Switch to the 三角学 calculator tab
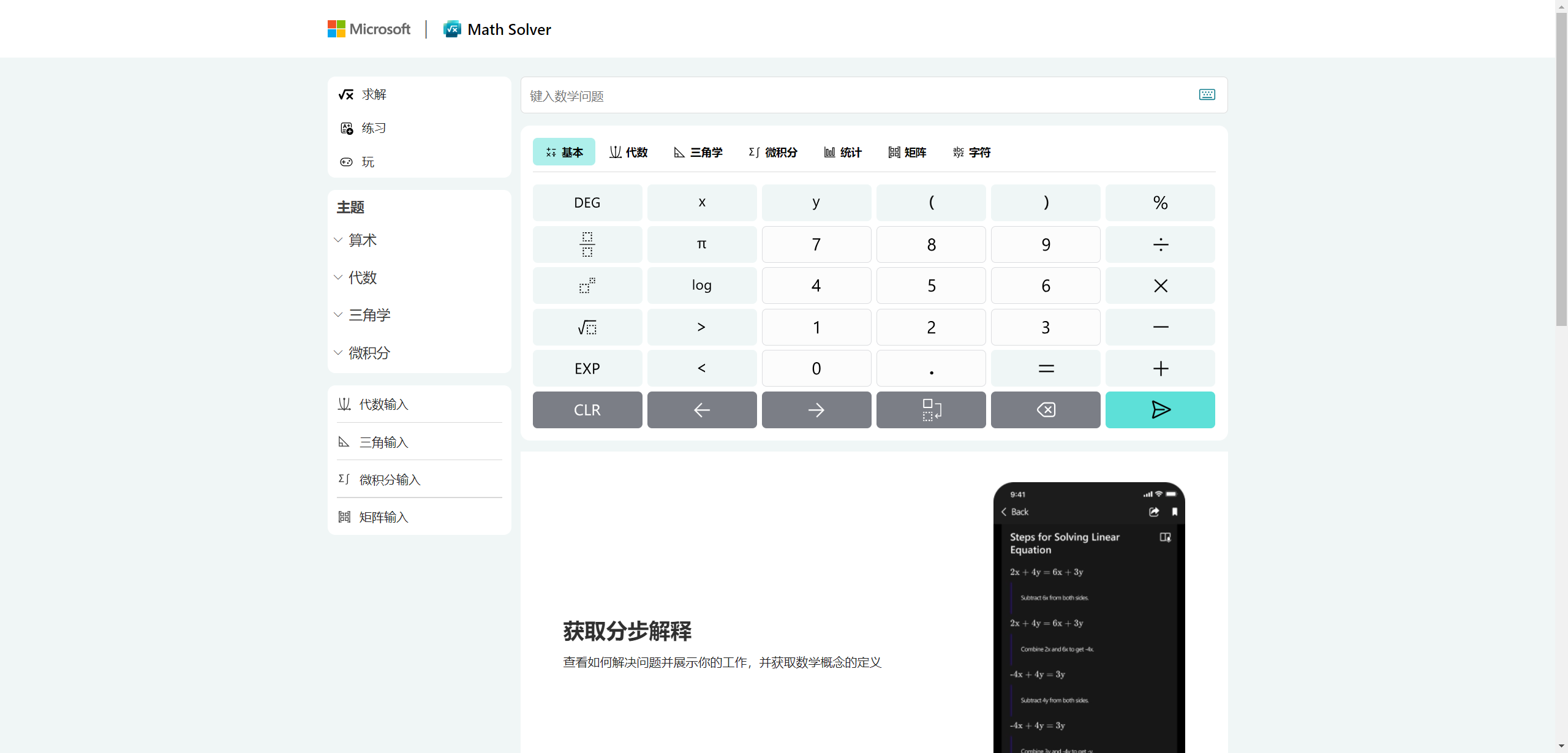The width and height of the screenshot is (1568, 753). [697, 152]
